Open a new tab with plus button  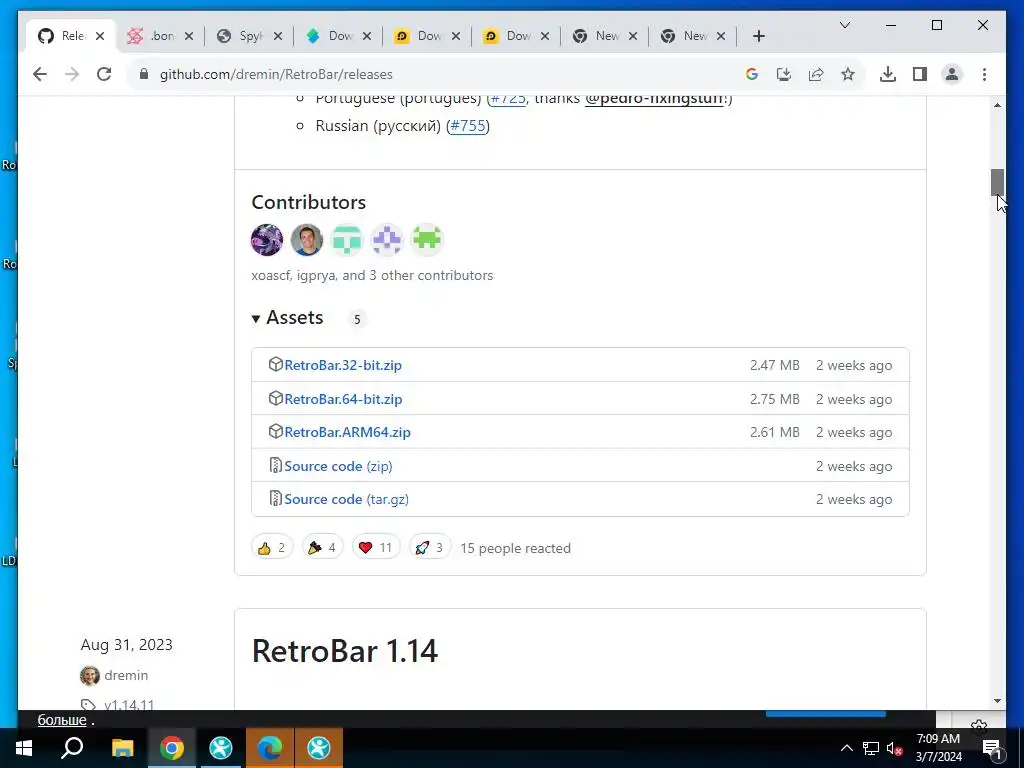tap(758, 37)
